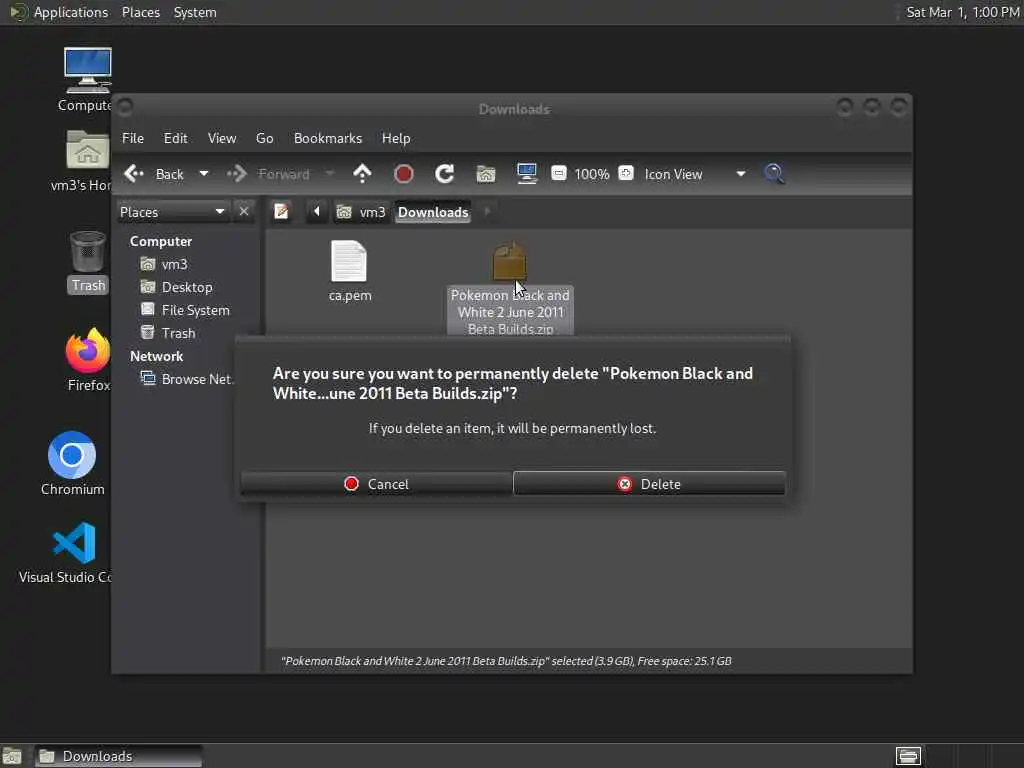Toggle text-based location entry icon

pos(281,212)
